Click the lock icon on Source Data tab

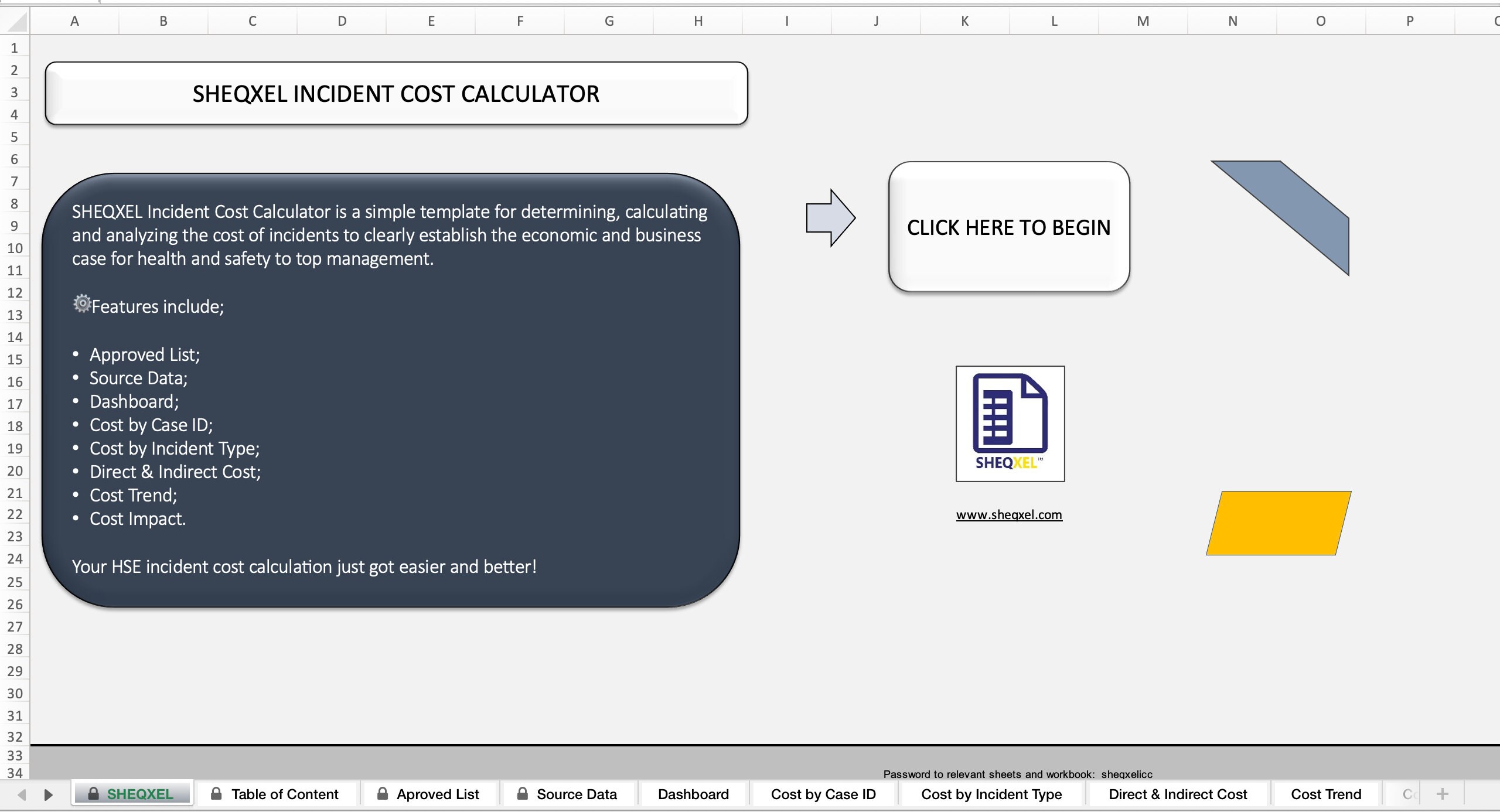click(523, 794)
